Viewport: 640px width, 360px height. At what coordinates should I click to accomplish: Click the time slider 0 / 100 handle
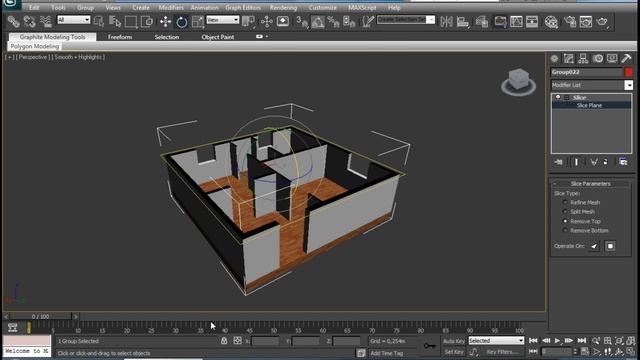(x=40, y=316)
